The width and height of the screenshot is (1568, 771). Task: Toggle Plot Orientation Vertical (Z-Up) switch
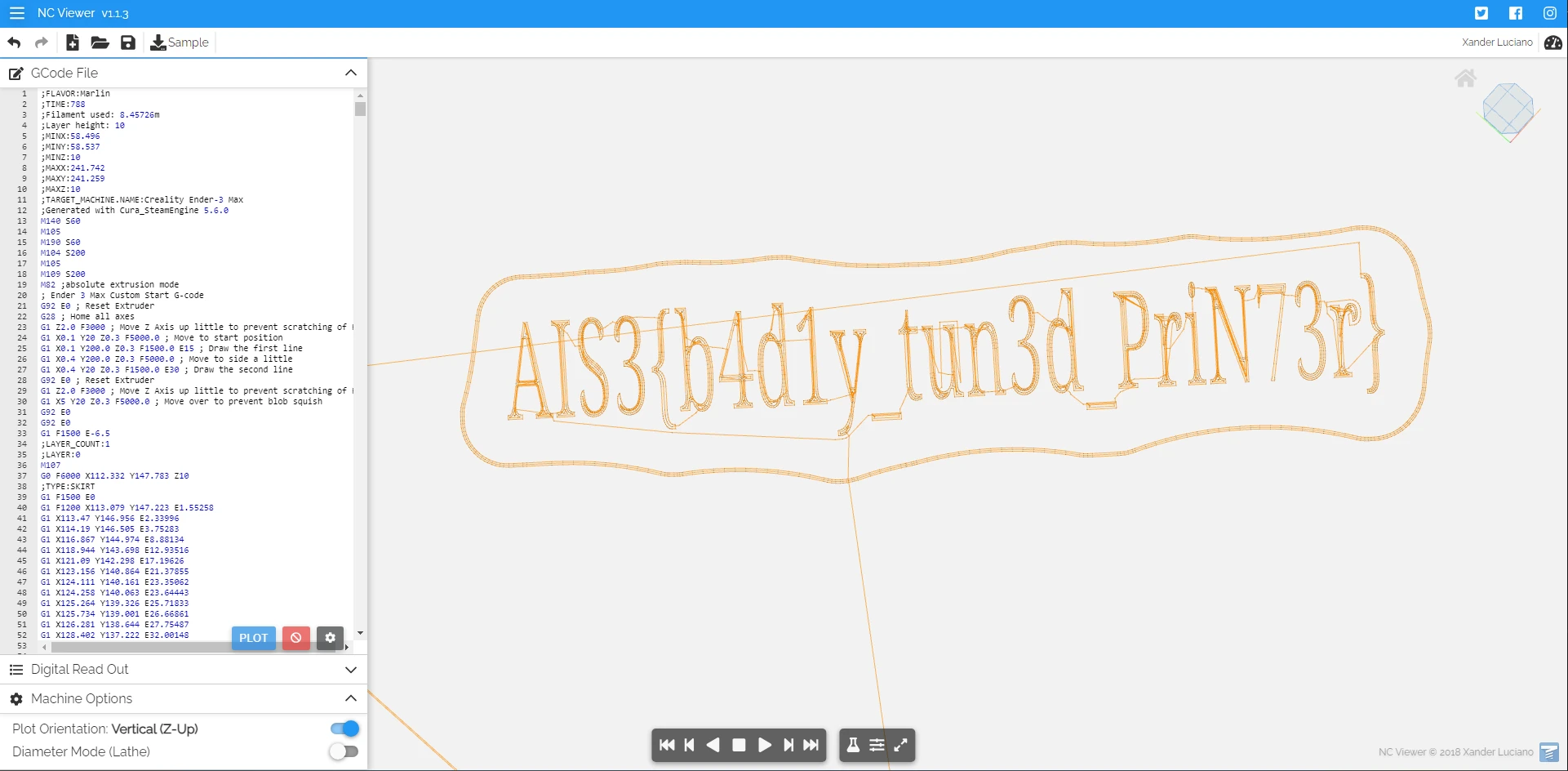tap(344, 729)
